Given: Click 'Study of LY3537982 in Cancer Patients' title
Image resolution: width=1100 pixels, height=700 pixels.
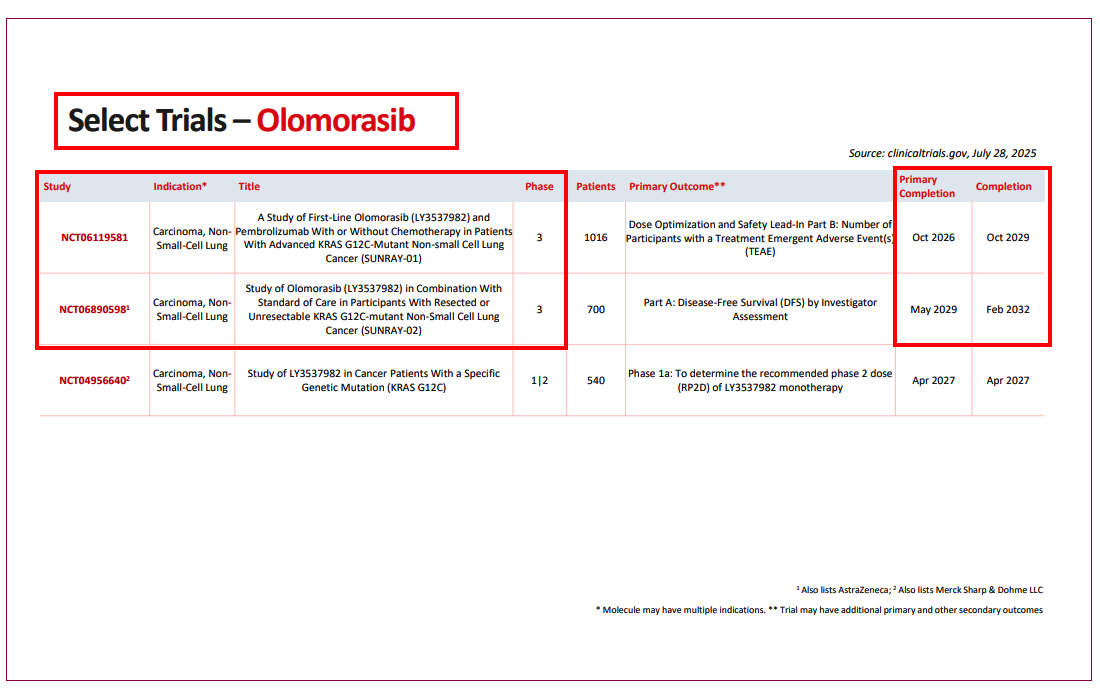Looking at the screenshot, I should tap(374, 381).
